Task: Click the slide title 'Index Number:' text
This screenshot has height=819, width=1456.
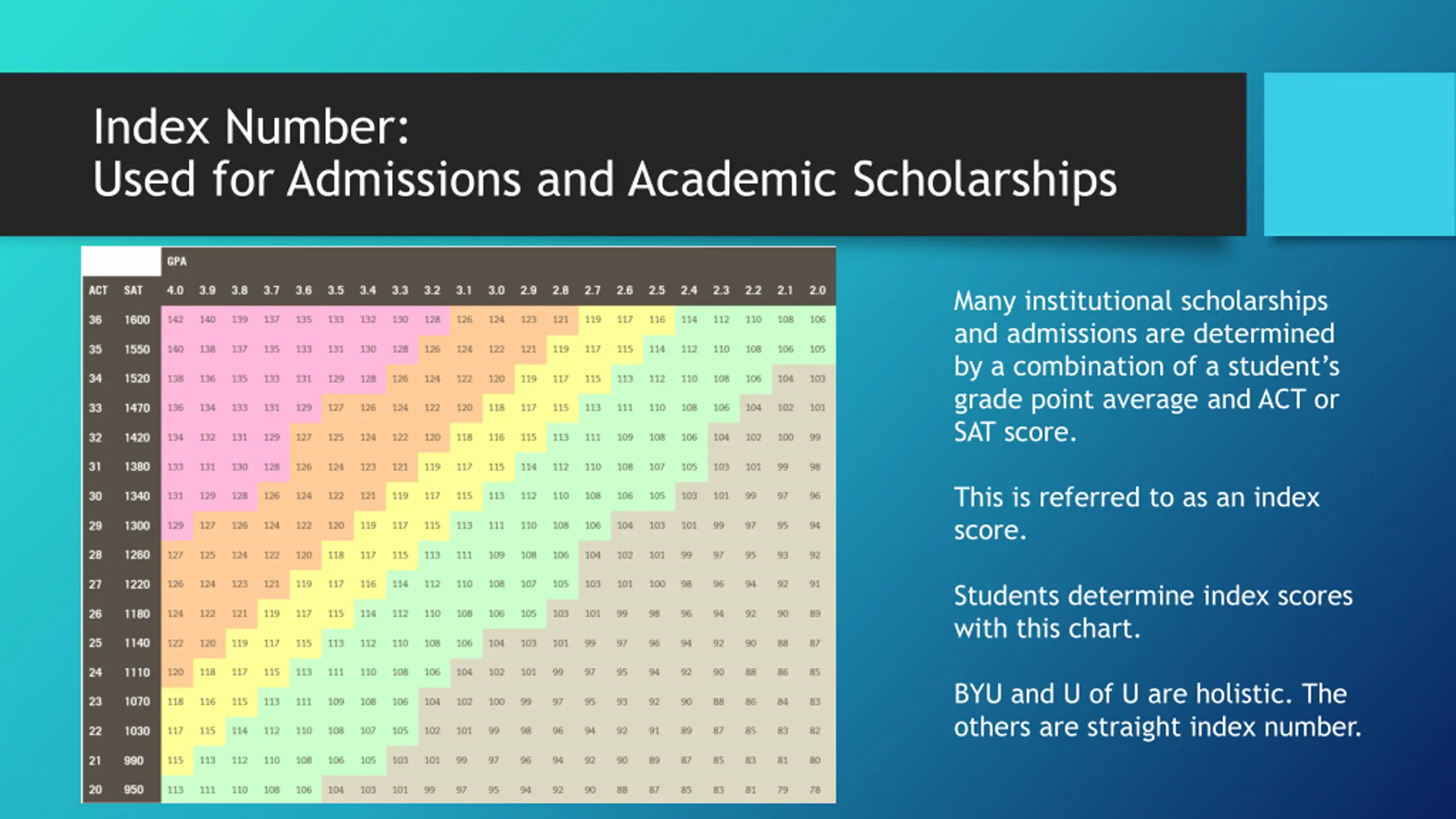Action: click(251, 126)
